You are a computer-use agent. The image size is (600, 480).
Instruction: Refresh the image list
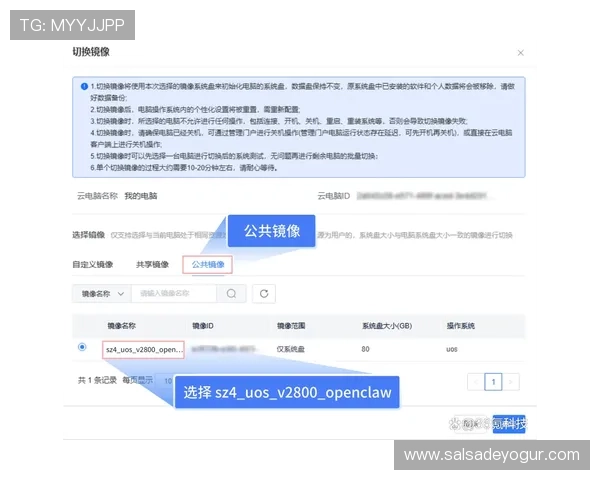coord(264,294)
